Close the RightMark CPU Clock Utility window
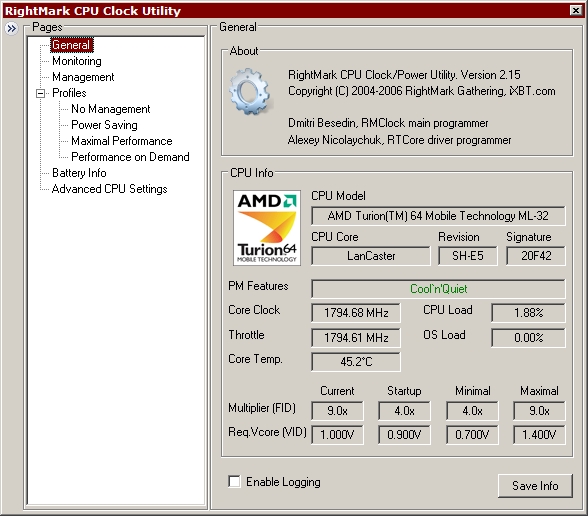Image resolution: width=588 pixels, height=516 pixels. (576, 10)
